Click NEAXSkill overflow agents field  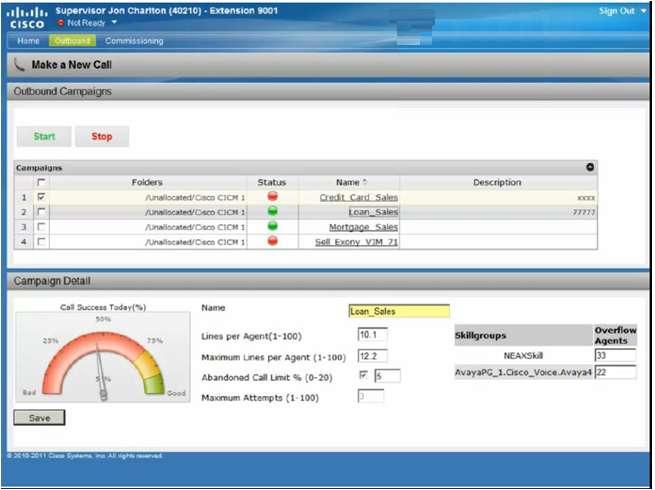click(x=615, y=355)
